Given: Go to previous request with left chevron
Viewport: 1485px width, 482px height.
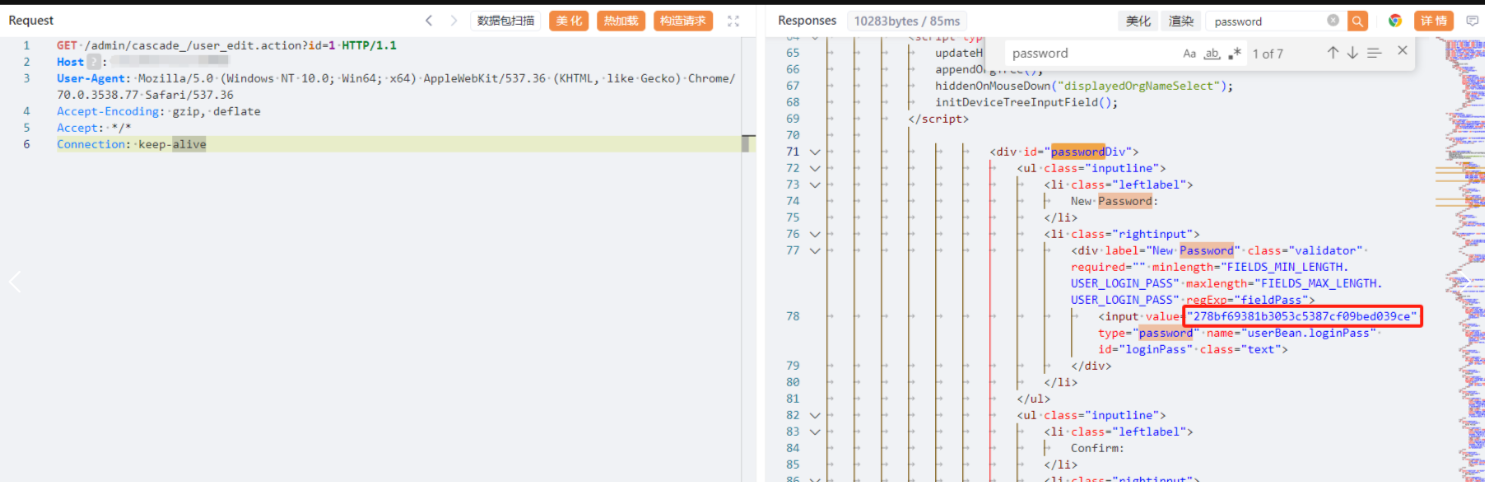Looking at the screenshot, I should (429, 21).
